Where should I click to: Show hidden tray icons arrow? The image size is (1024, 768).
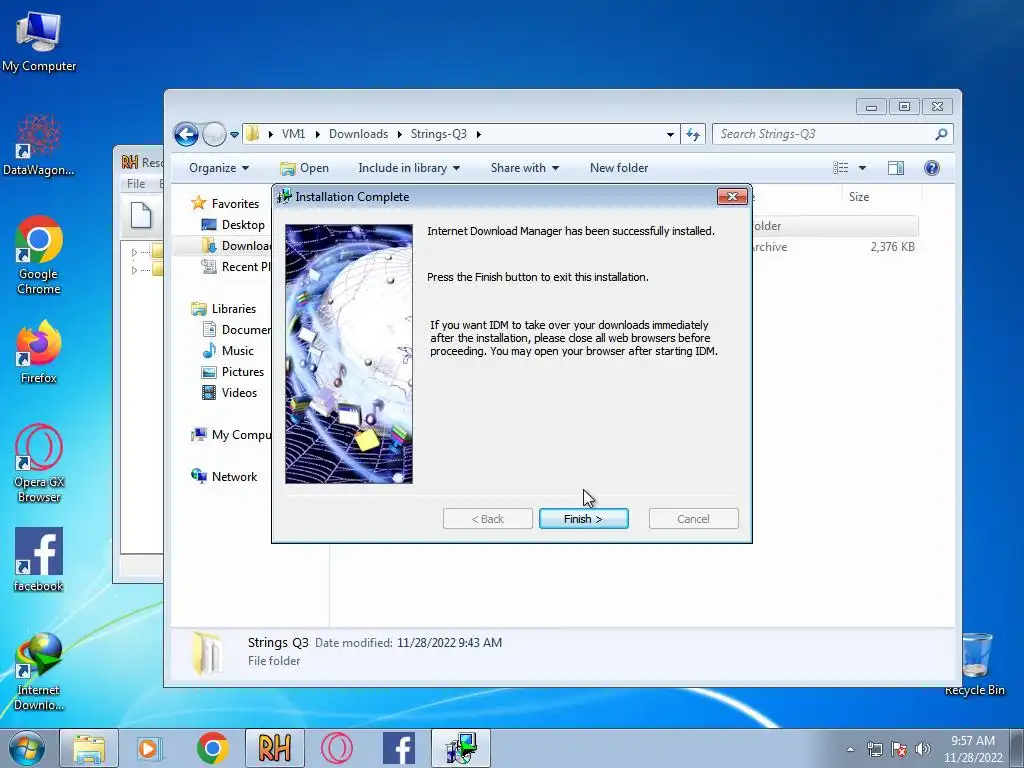pyautogui.click(x=850, y=749)
